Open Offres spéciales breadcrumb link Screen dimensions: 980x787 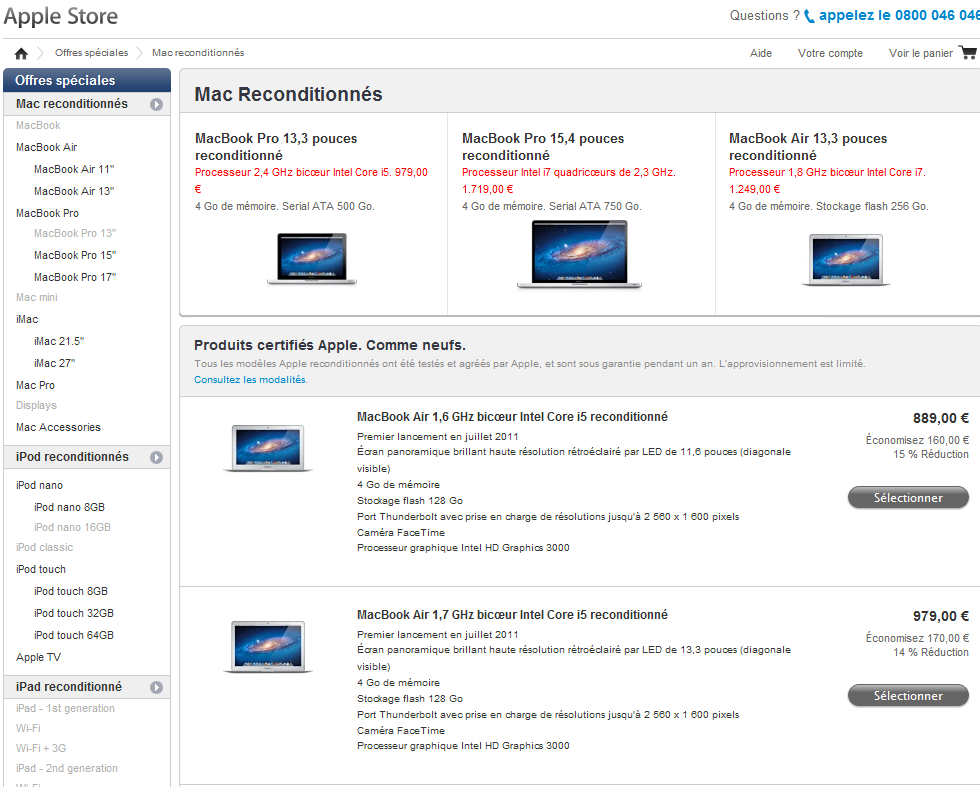point(91,53)
